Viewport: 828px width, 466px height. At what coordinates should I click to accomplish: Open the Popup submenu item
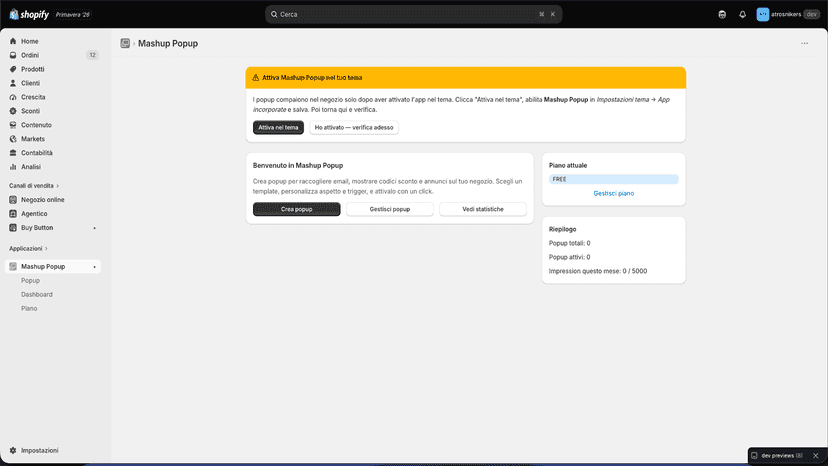[31, 281]
